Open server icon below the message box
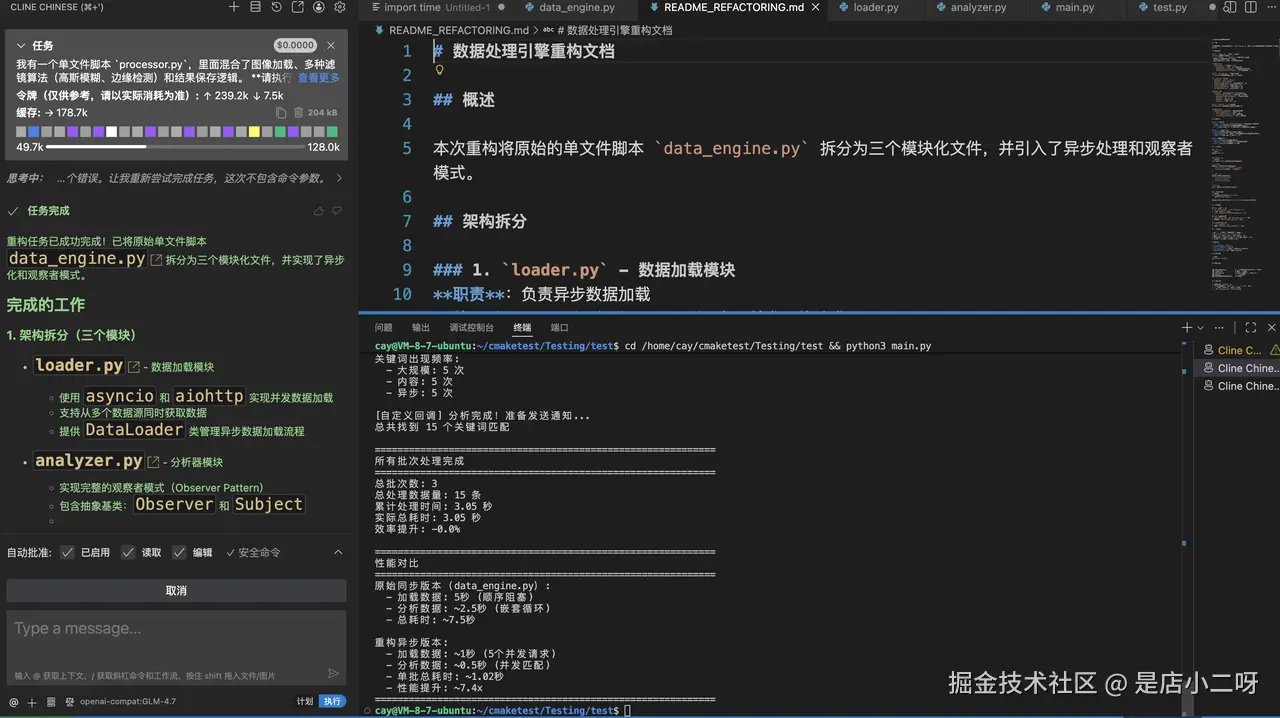Viewport: 1280px width, 718px height. coord(49,702)
